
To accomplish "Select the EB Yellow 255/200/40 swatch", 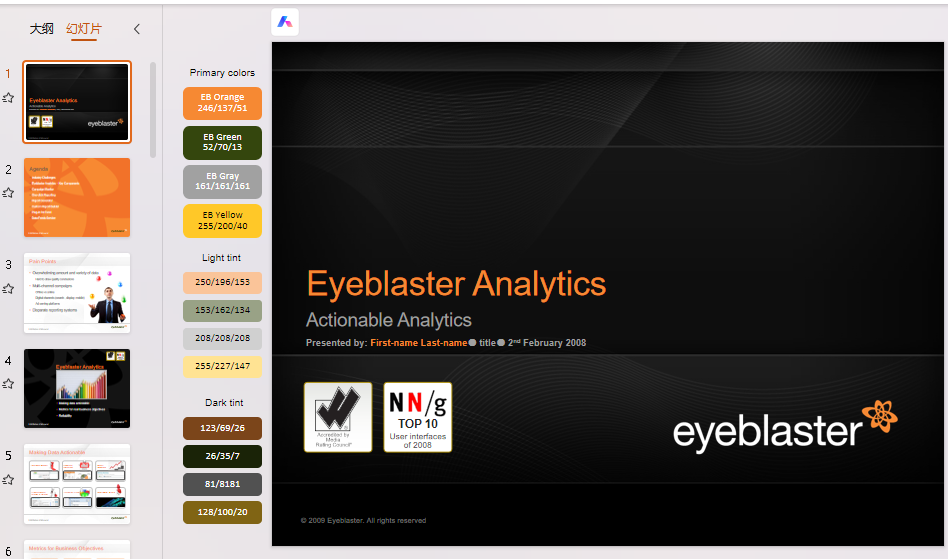I will point(222,221).
